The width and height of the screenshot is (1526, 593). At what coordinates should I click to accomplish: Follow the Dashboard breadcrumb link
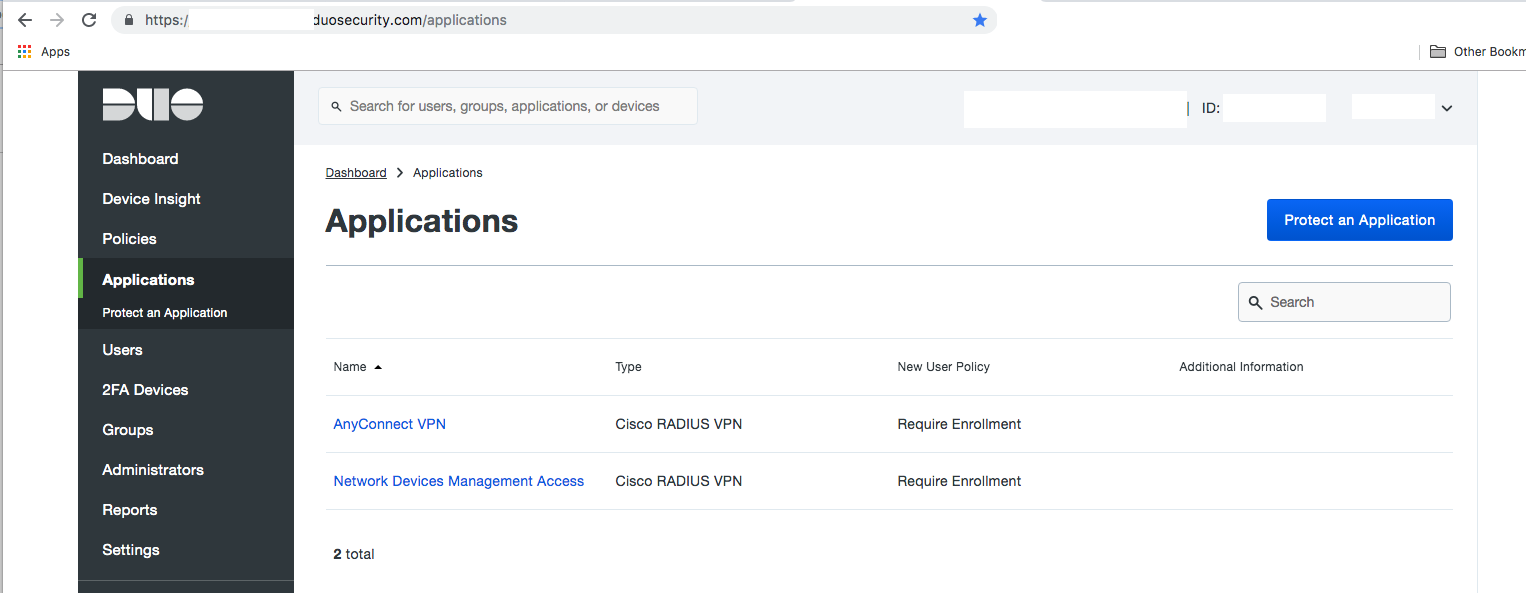(x=356, y=173)
